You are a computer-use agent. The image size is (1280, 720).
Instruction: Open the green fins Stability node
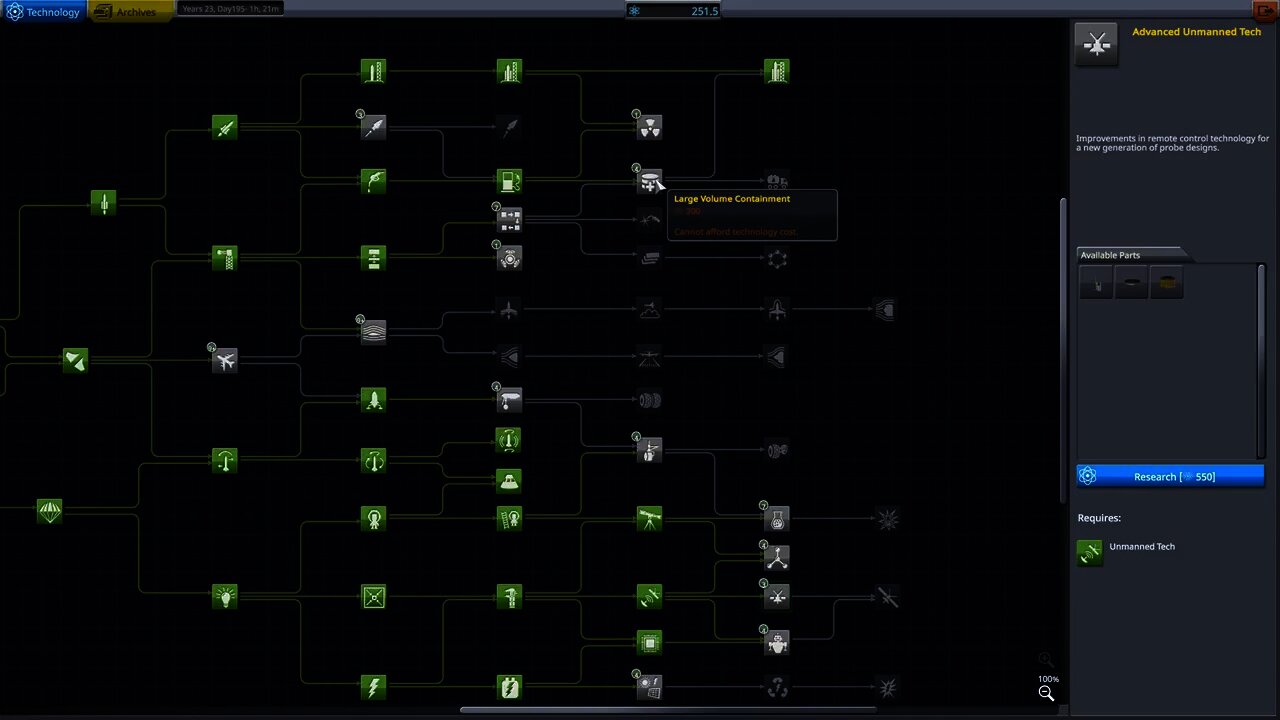75,360
